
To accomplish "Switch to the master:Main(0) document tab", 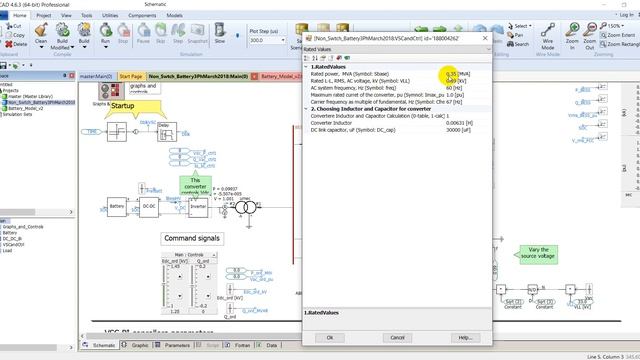I will point(96,76).
